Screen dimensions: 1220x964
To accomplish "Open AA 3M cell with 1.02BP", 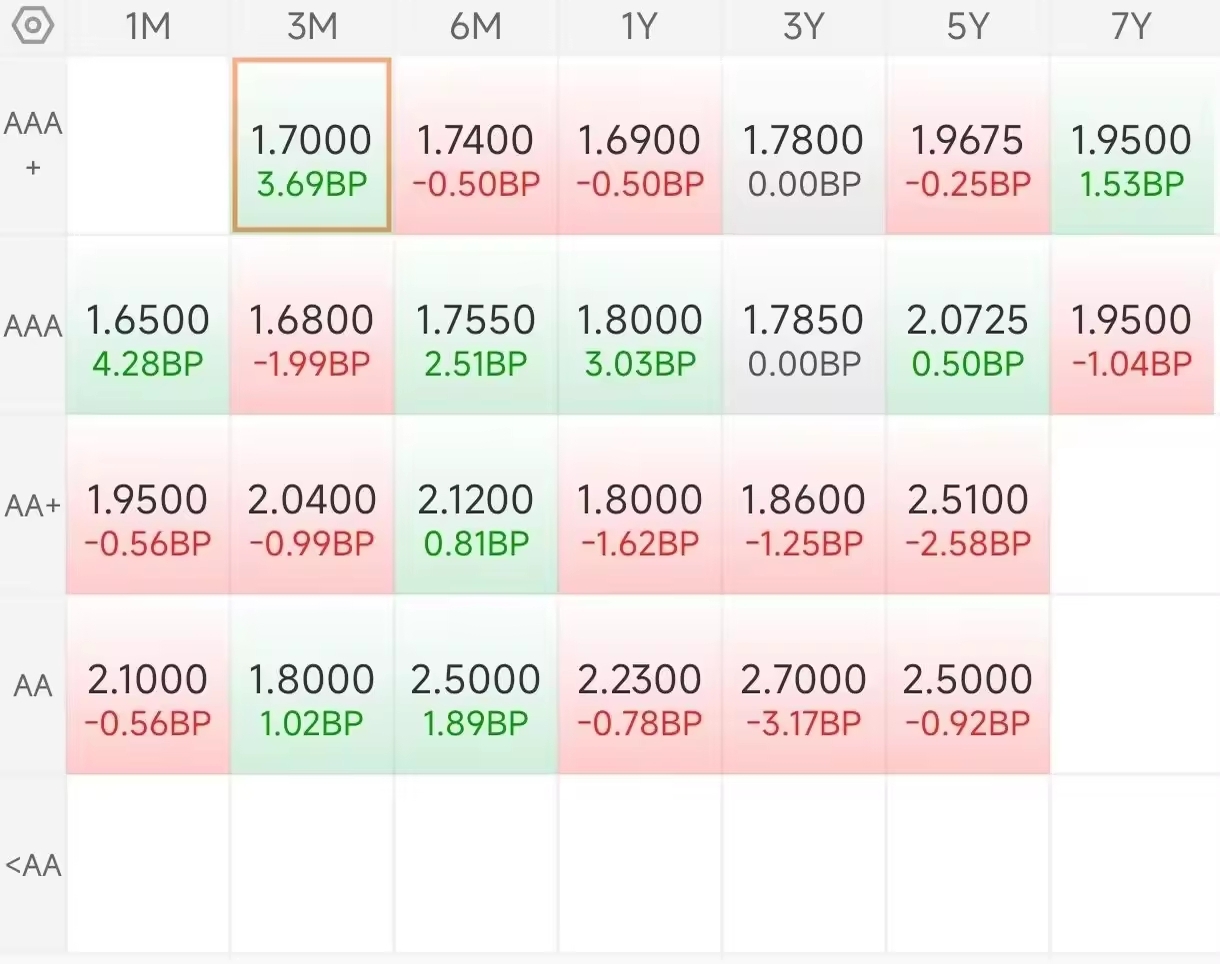I will tap(312, 686).
